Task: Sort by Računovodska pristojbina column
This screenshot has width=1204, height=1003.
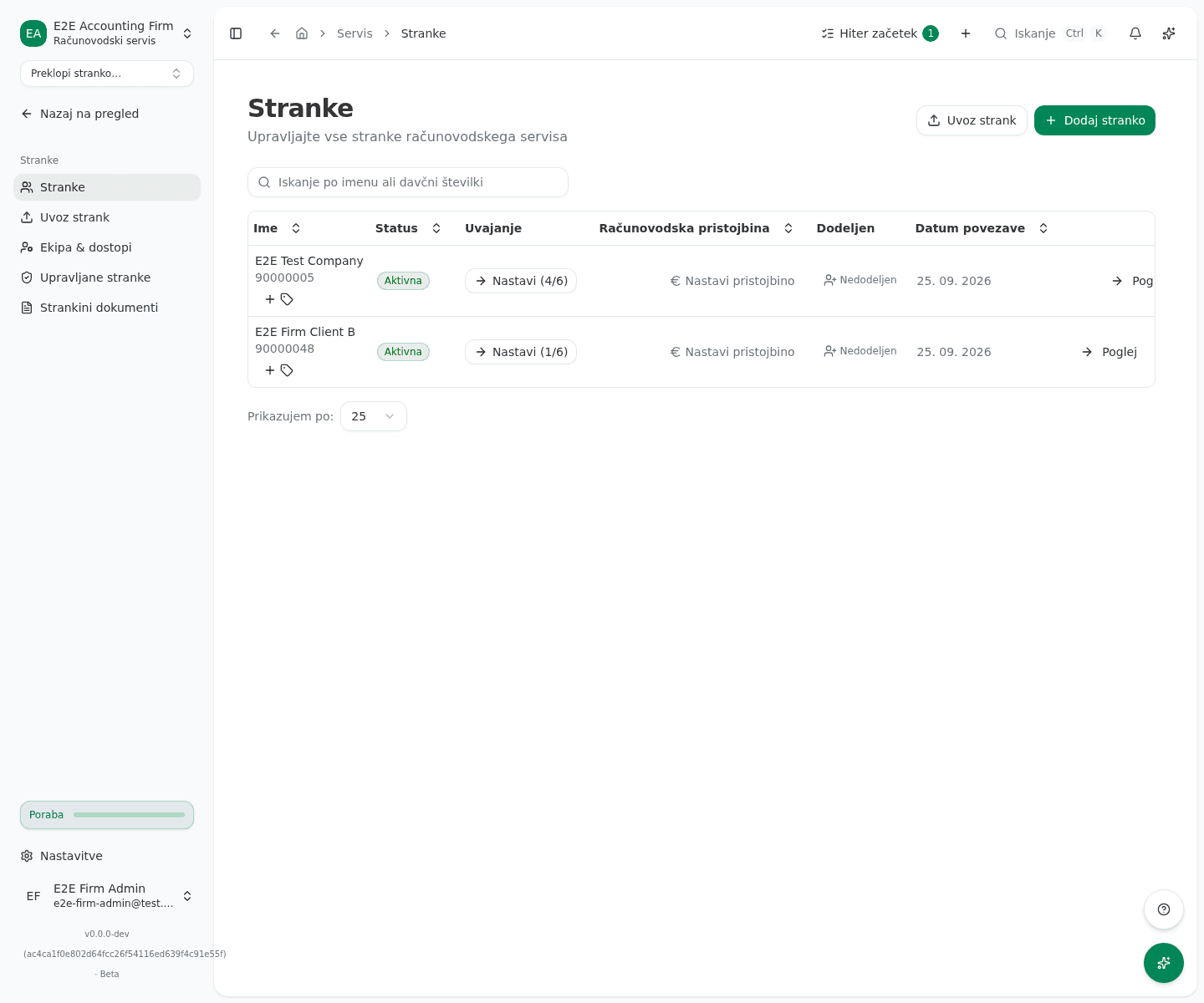Action: 696,228
